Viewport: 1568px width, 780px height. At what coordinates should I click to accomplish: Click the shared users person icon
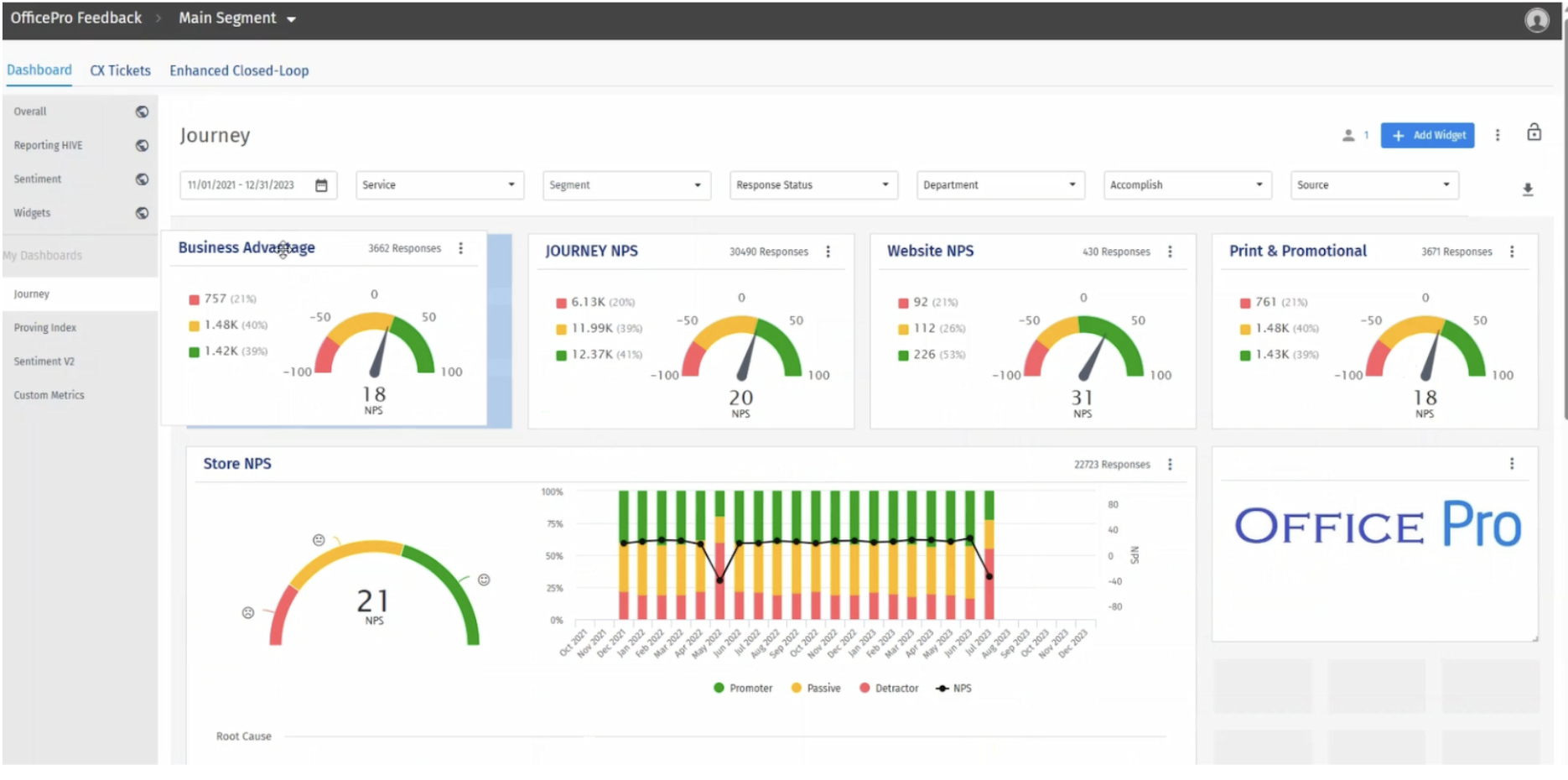coord(1350,135)
